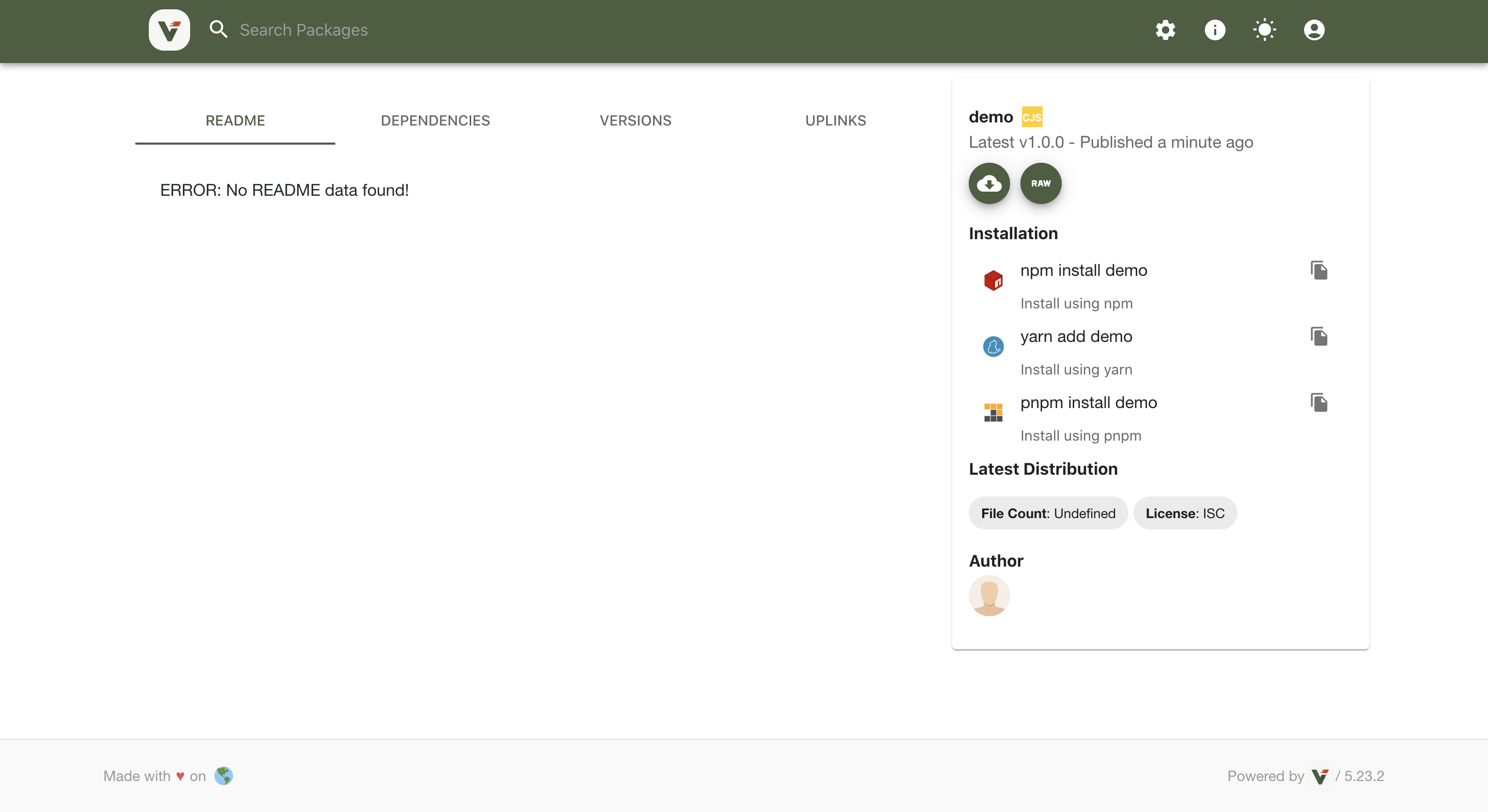Viewport: 1488px width, 812px height.
Task: Switch to the DEPENDENCIES tab
Action: [435, 121]
